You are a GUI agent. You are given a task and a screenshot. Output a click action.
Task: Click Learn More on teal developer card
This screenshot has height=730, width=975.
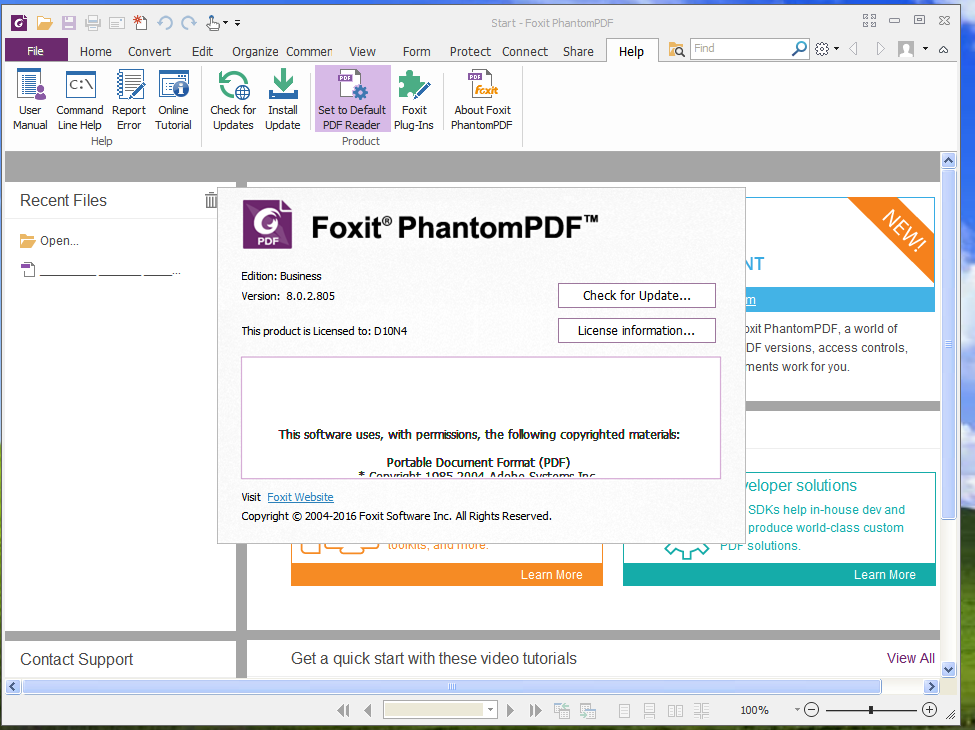point(884,575)
